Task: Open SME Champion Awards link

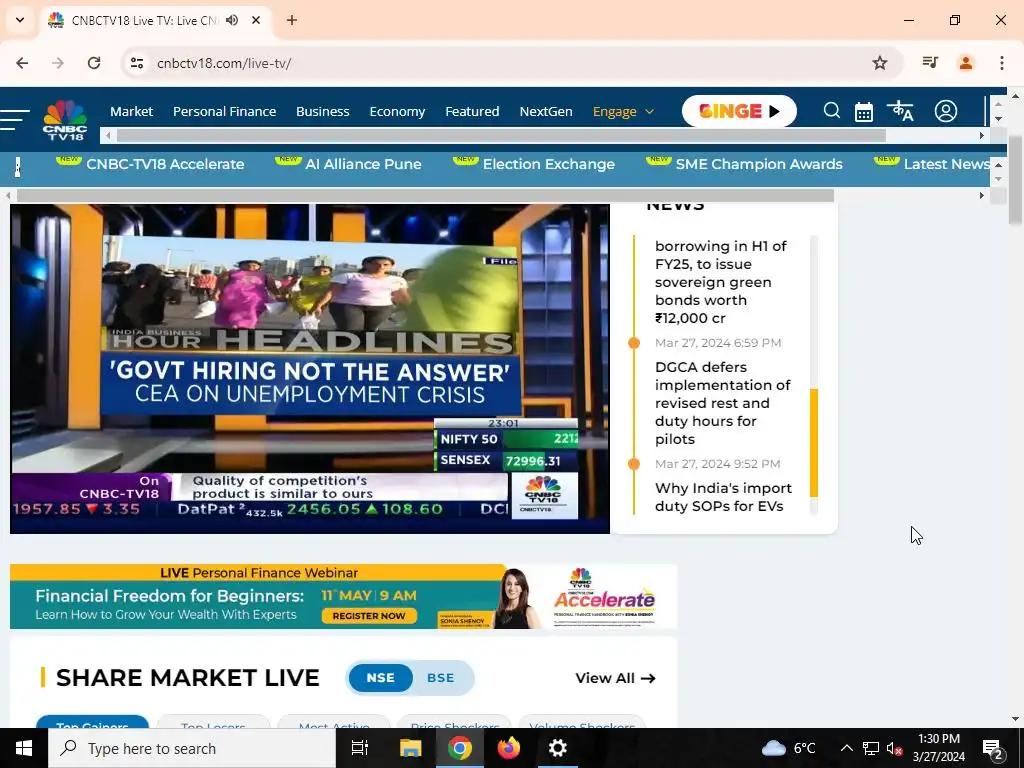Action: 759,164
